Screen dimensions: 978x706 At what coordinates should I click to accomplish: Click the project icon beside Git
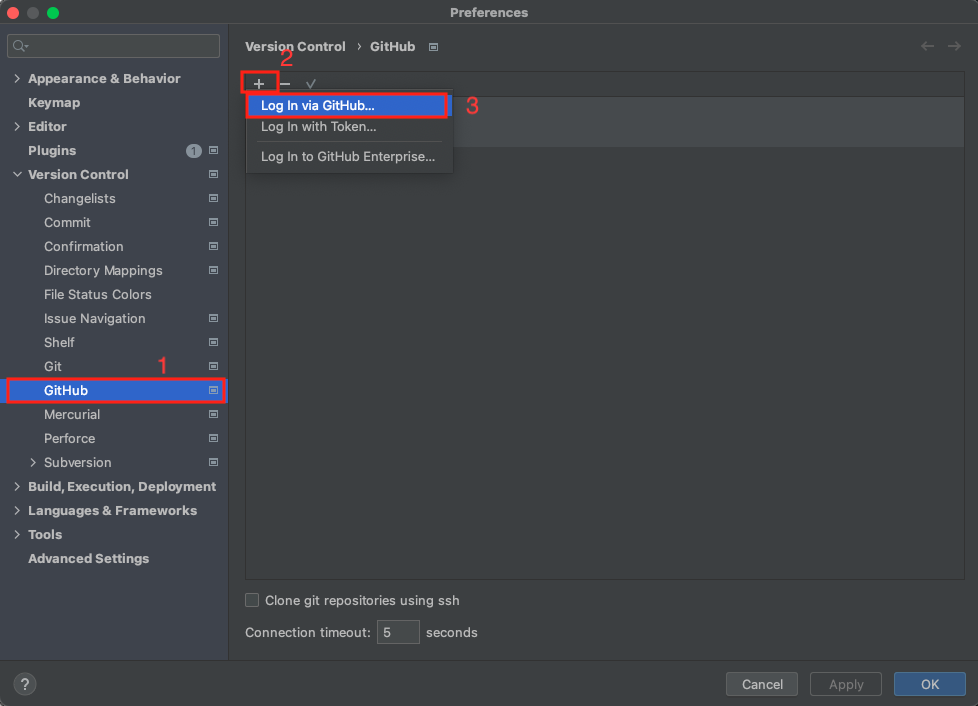[x=213, y=367]
